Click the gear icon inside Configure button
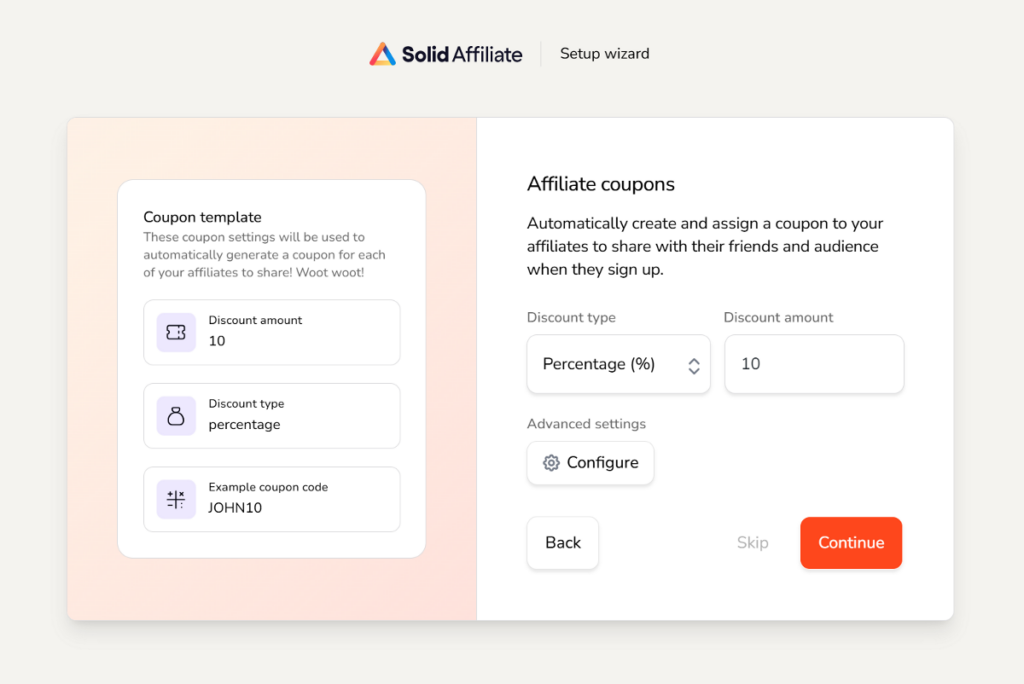The image size is (1024, 684). point(550,463)
